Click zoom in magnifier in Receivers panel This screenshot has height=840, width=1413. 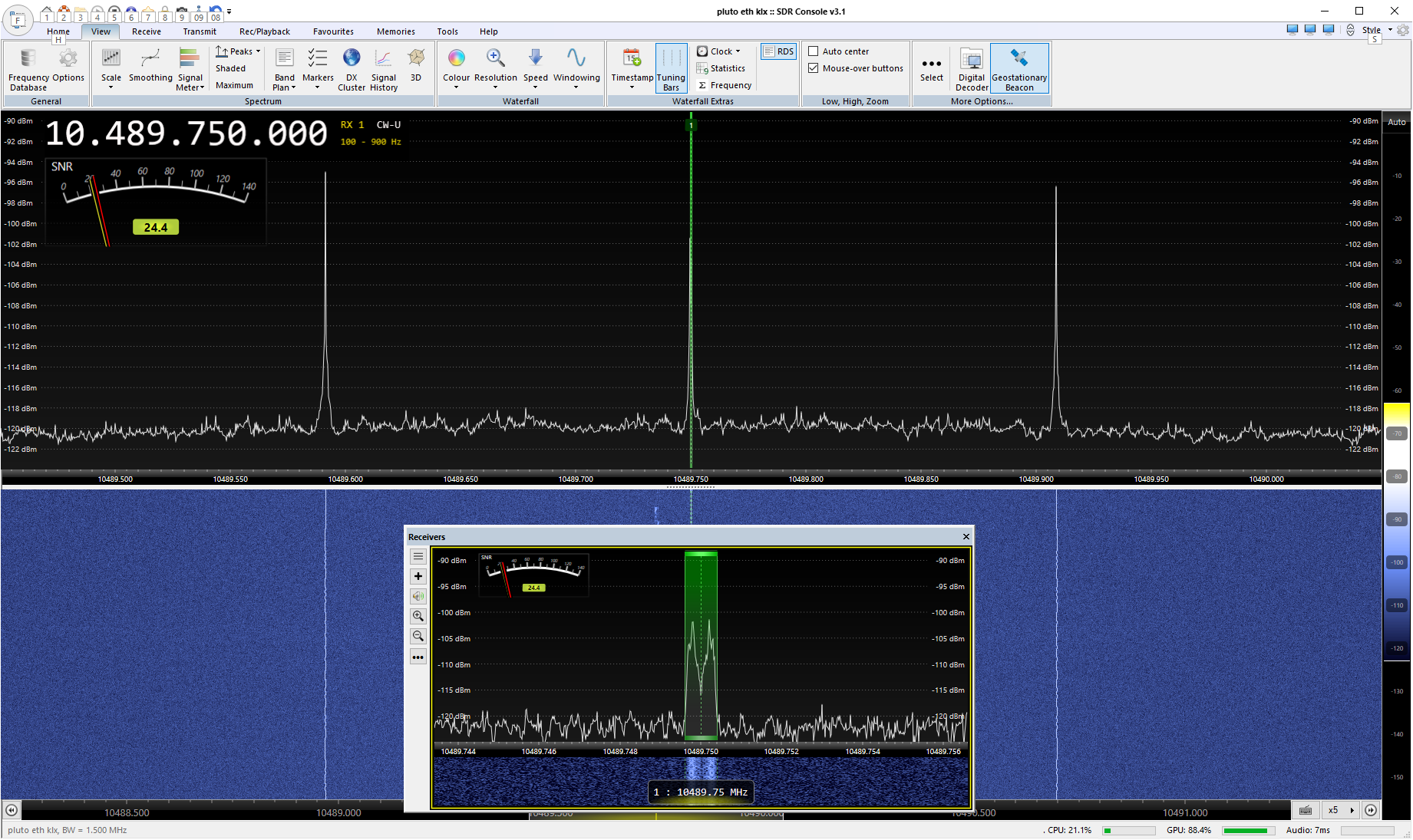(418, 616)
